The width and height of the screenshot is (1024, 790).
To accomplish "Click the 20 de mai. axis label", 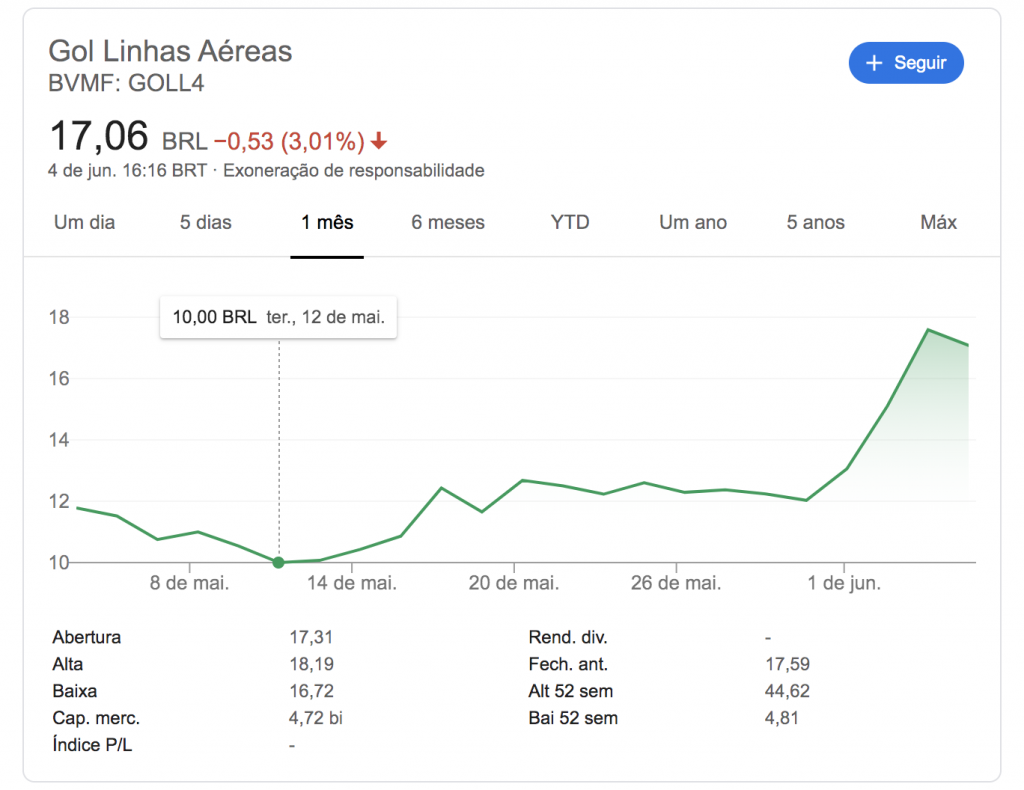I will (514, 582).
